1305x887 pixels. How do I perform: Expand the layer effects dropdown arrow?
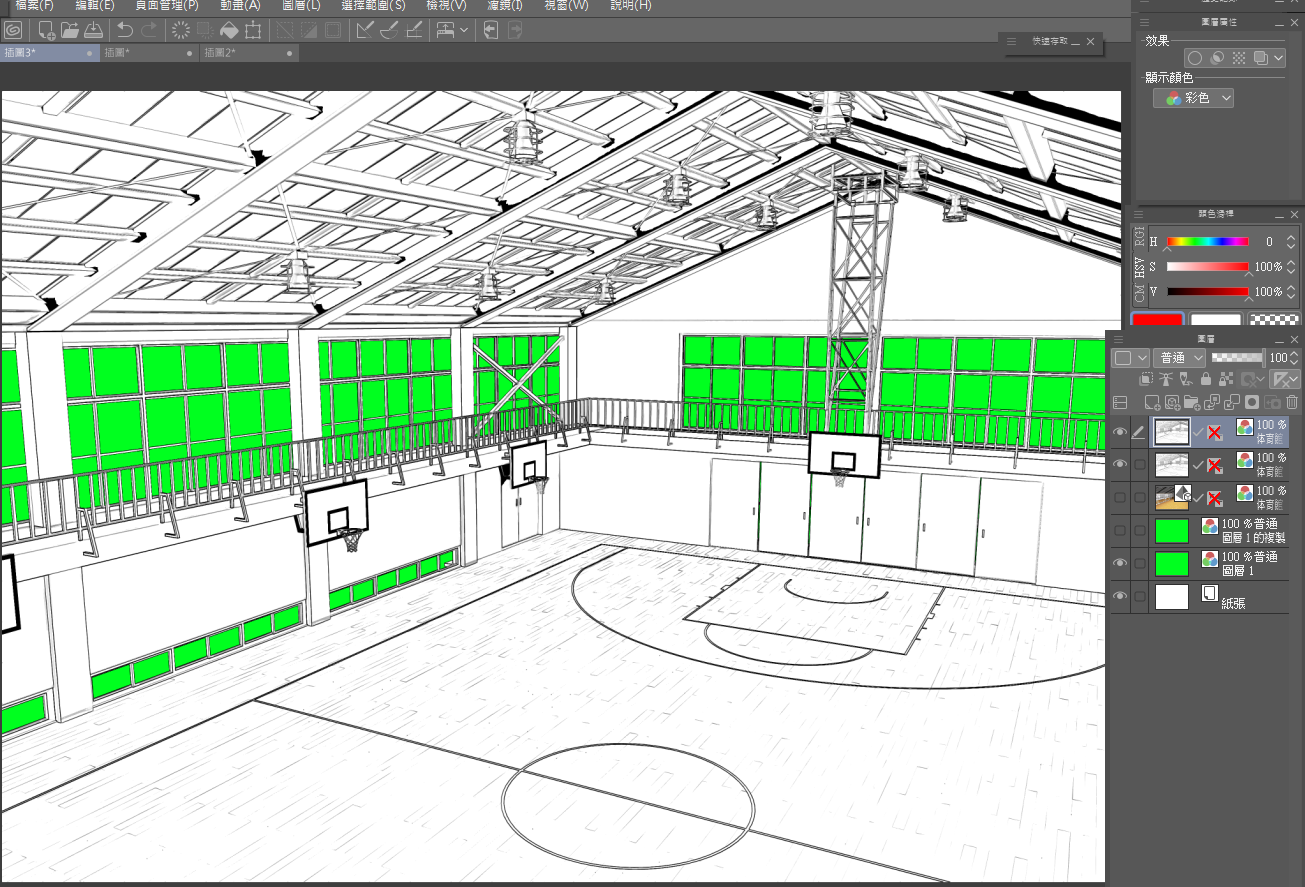pos(1279,58)
